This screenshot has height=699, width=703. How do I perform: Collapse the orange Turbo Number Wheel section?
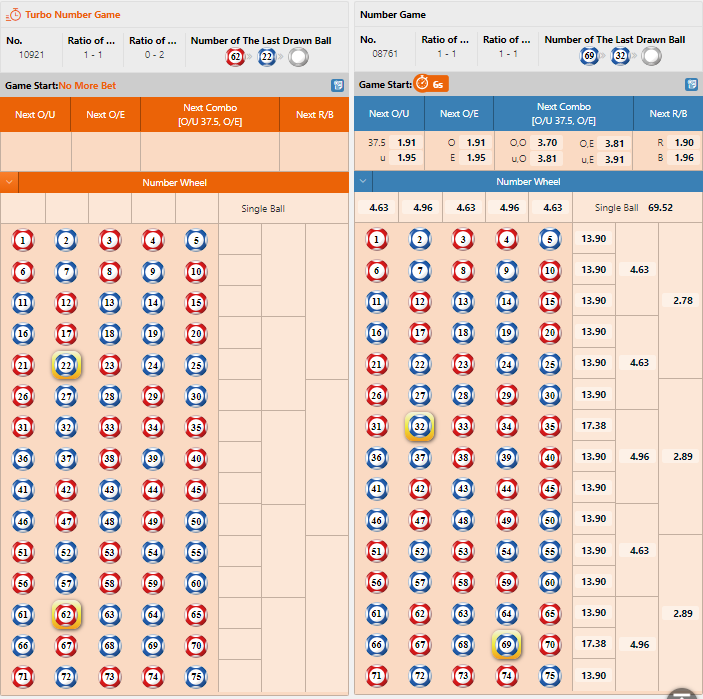pyautogui.click(x=9, y=183)
